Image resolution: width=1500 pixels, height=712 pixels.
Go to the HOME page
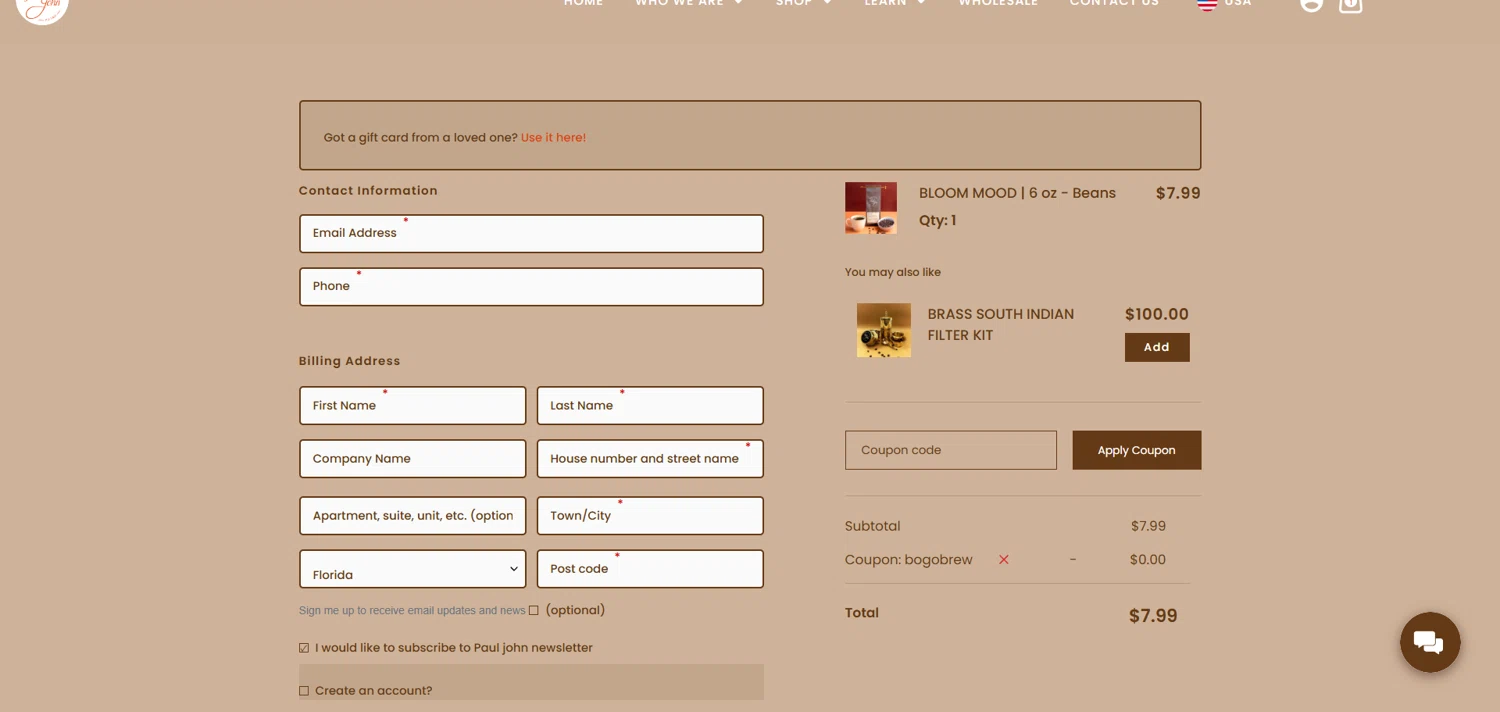[x=584, y=3]
